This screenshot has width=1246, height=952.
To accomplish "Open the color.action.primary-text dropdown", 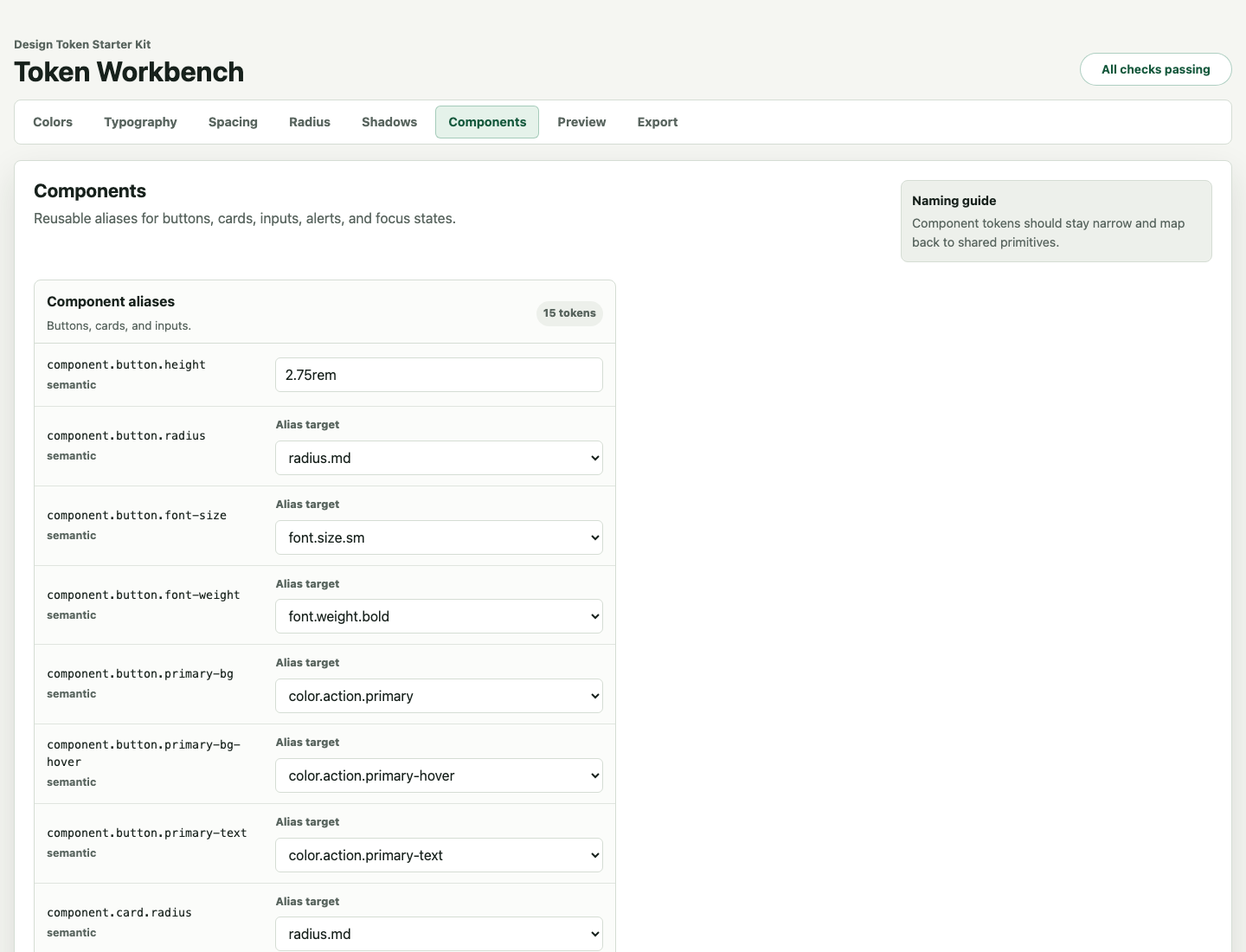I will pos(439,855).
